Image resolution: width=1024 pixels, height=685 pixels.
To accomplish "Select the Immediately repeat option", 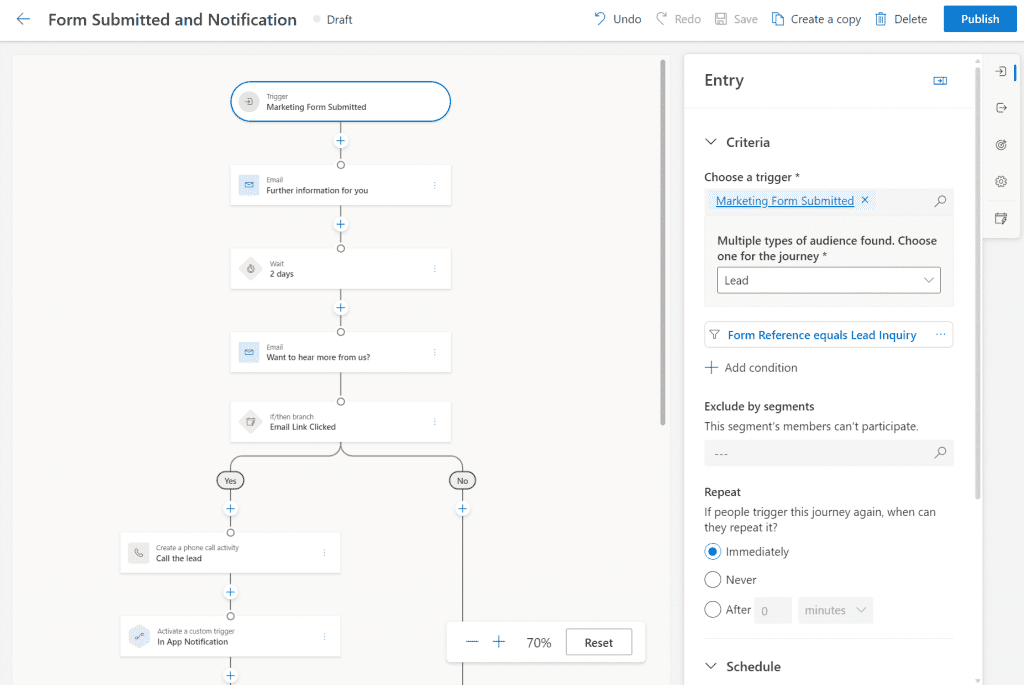I will 713,552.
